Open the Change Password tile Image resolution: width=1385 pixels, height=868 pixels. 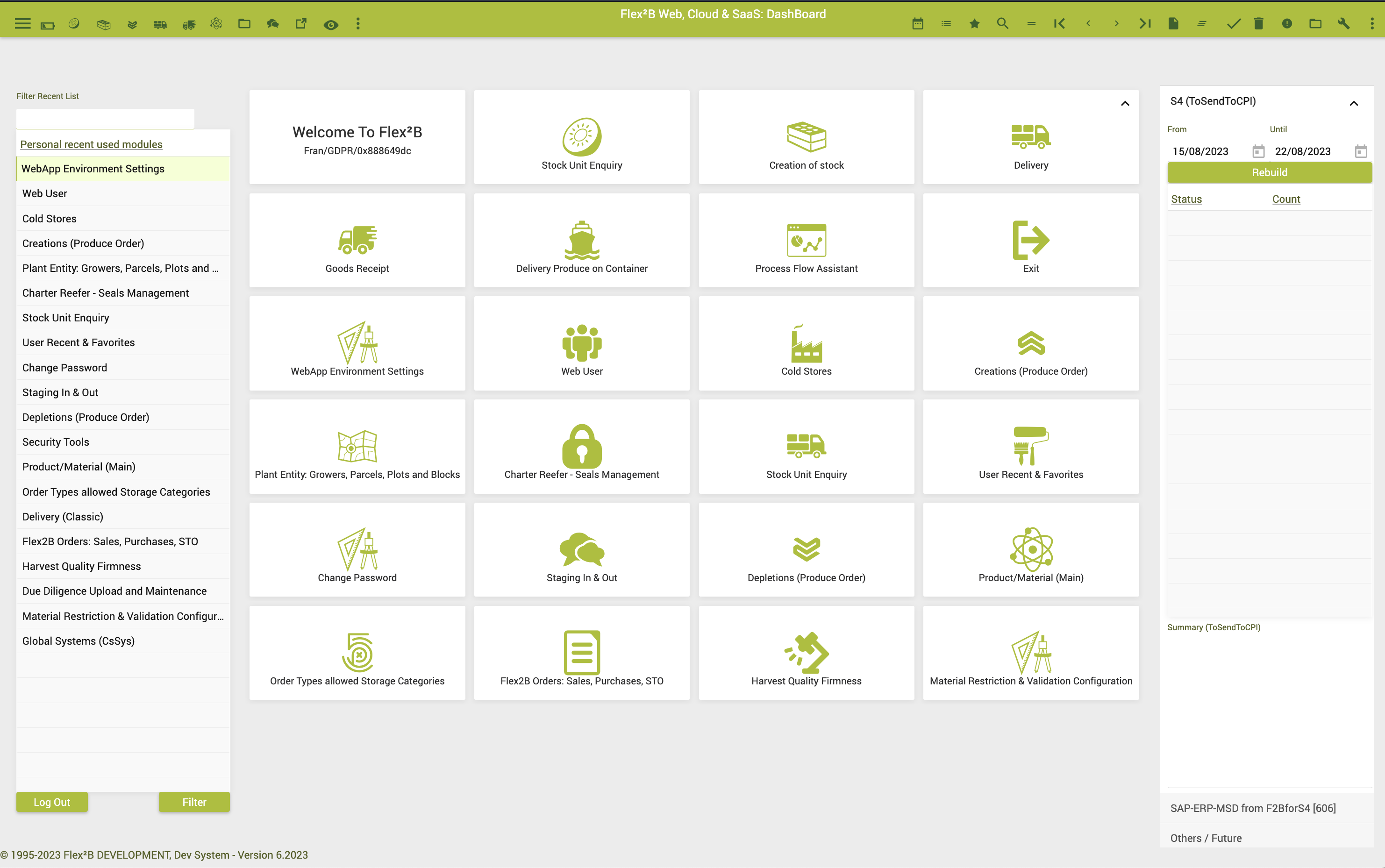click(x=357, y=550)
